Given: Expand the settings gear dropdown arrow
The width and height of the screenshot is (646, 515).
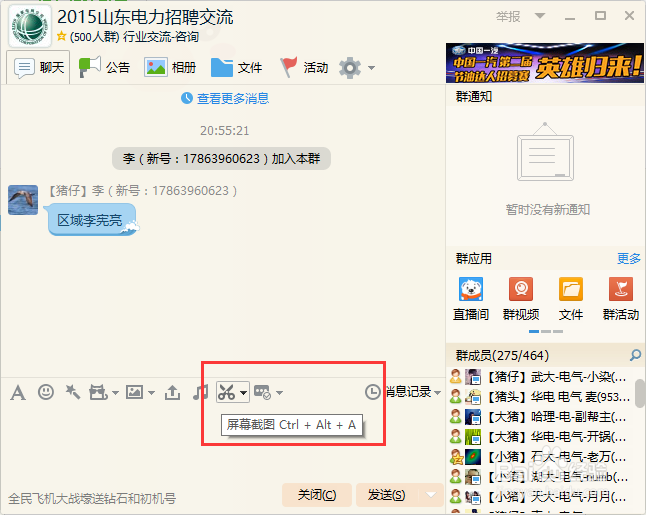Looking at the screenshot, I should coord(371,68).
